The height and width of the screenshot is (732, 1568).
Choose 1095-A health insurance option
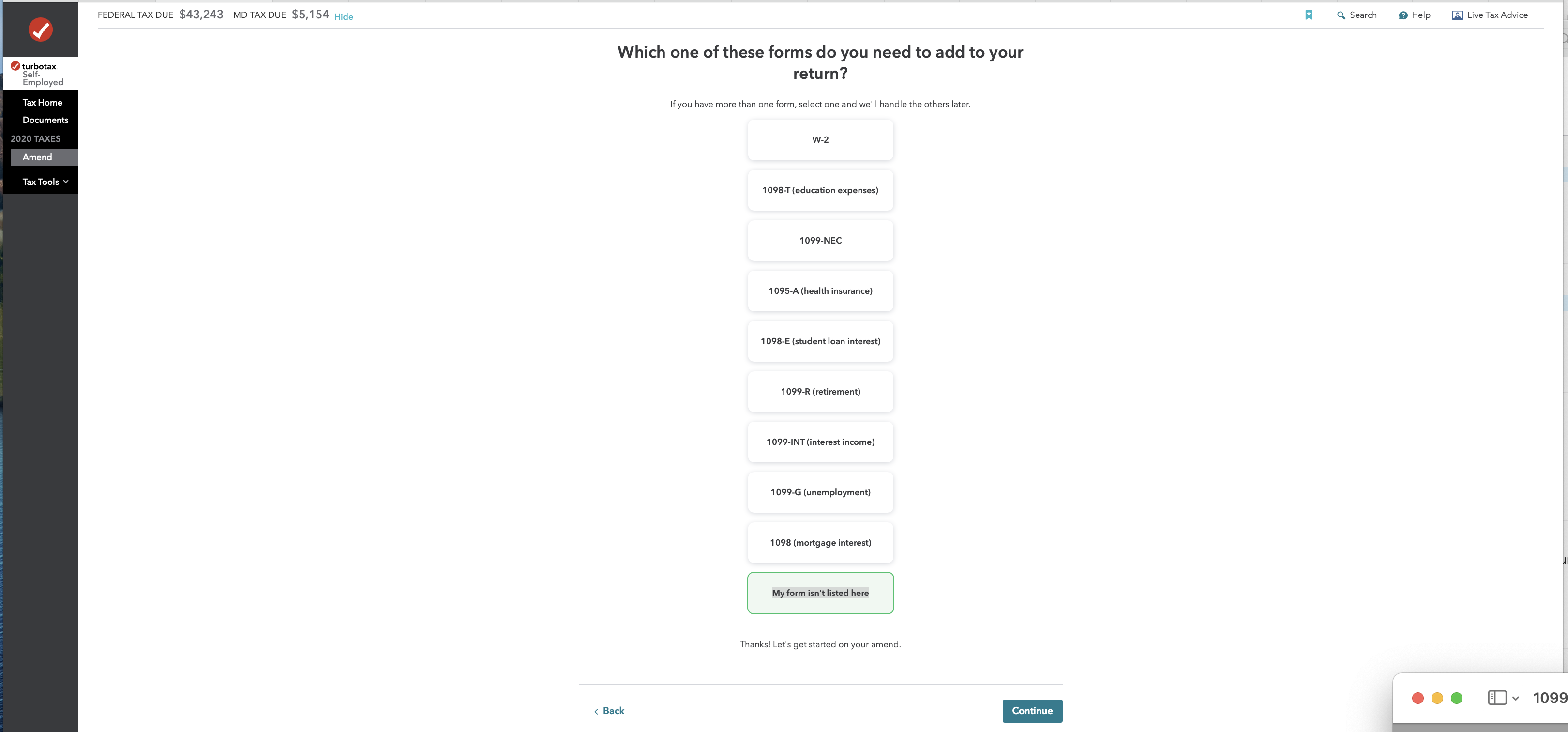(820, 291)
